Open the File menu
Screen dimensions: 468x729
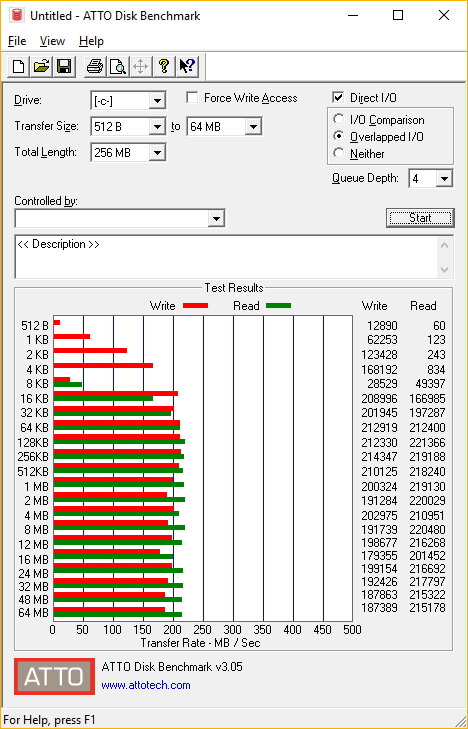(17, 41)
